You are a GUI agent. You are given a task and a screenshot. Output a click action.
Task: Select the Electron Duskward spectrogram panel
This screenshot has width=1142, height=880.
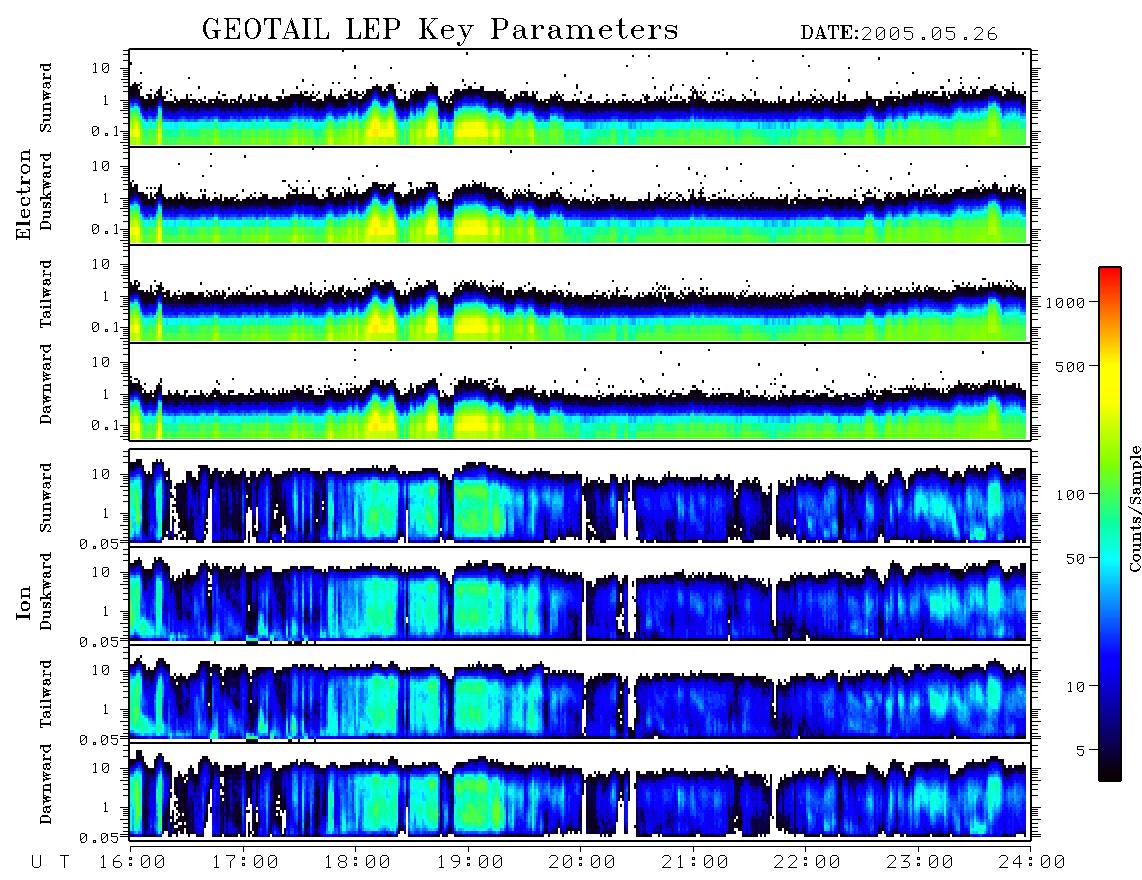pyautogui.click(x=580, y=195)
